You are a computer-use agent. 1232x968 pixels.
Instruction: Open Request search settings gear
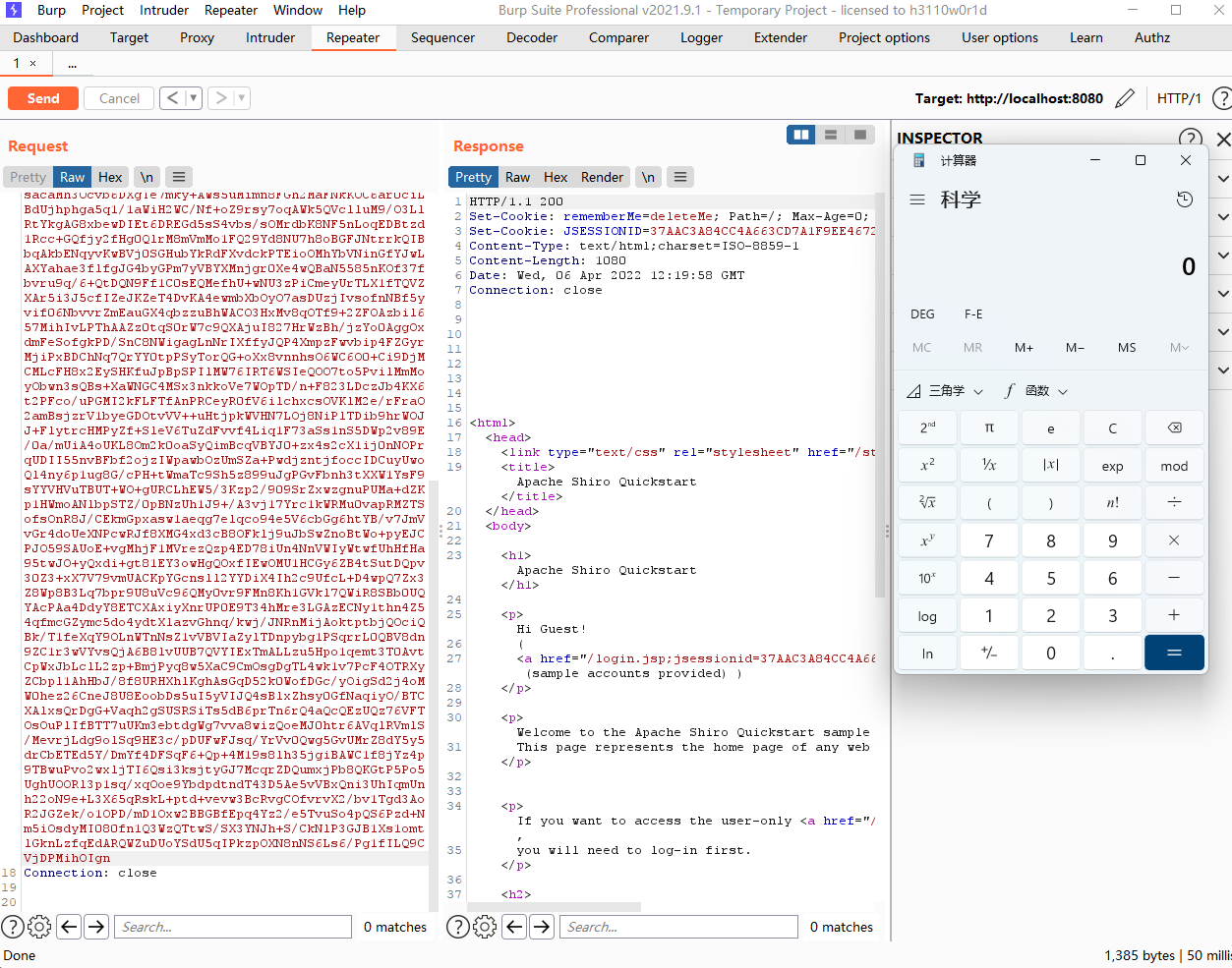(39, 927)
